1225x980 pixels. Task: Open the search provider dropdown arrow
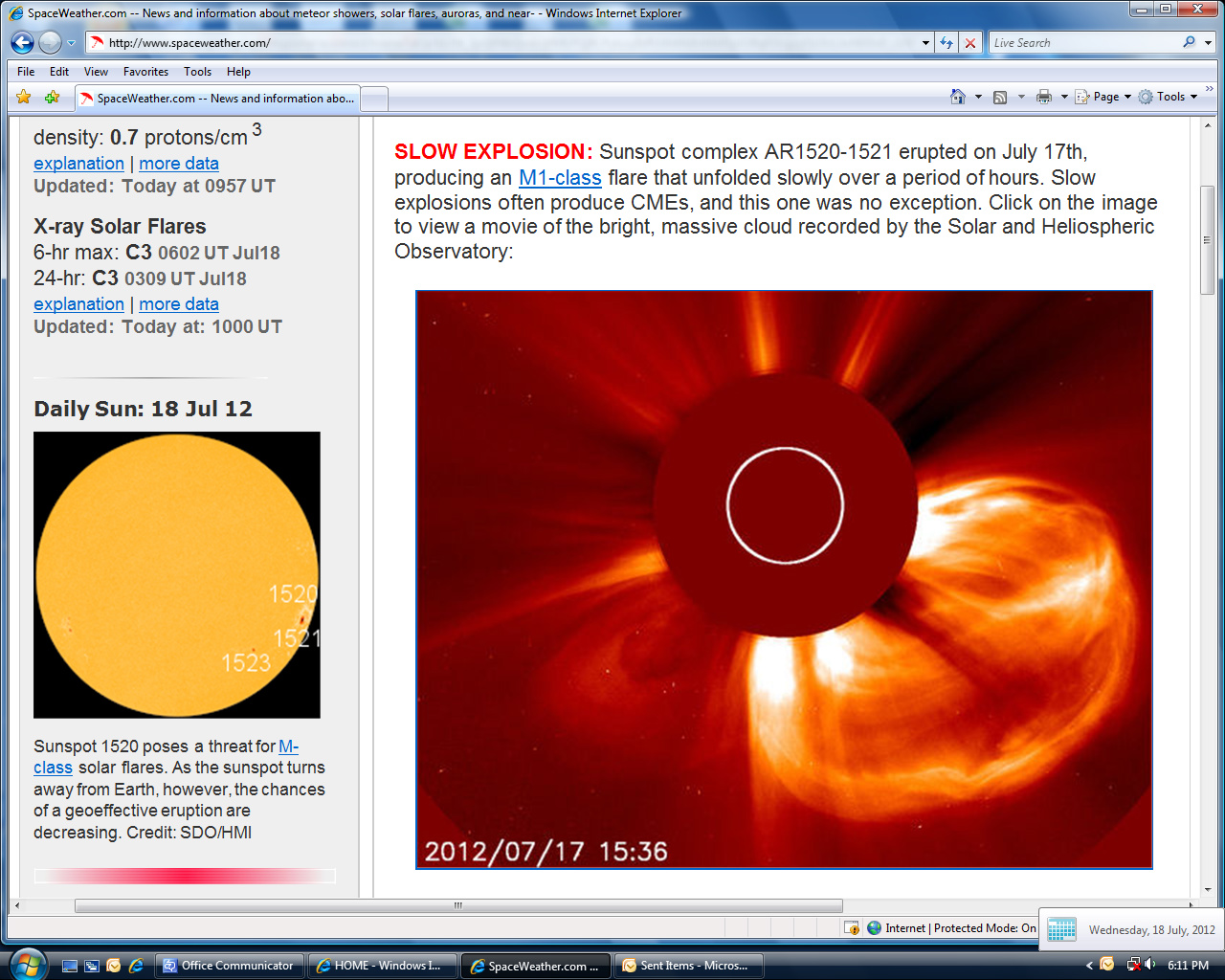pyautogui.click(x=1208, y=43)
